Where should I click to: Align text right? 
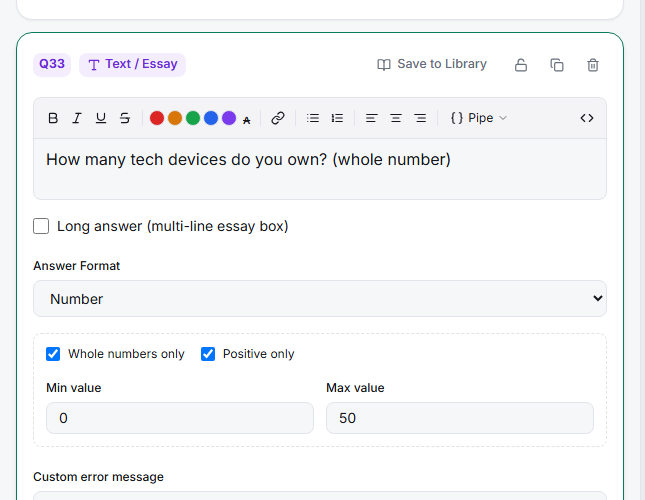(x=420, y=118)
